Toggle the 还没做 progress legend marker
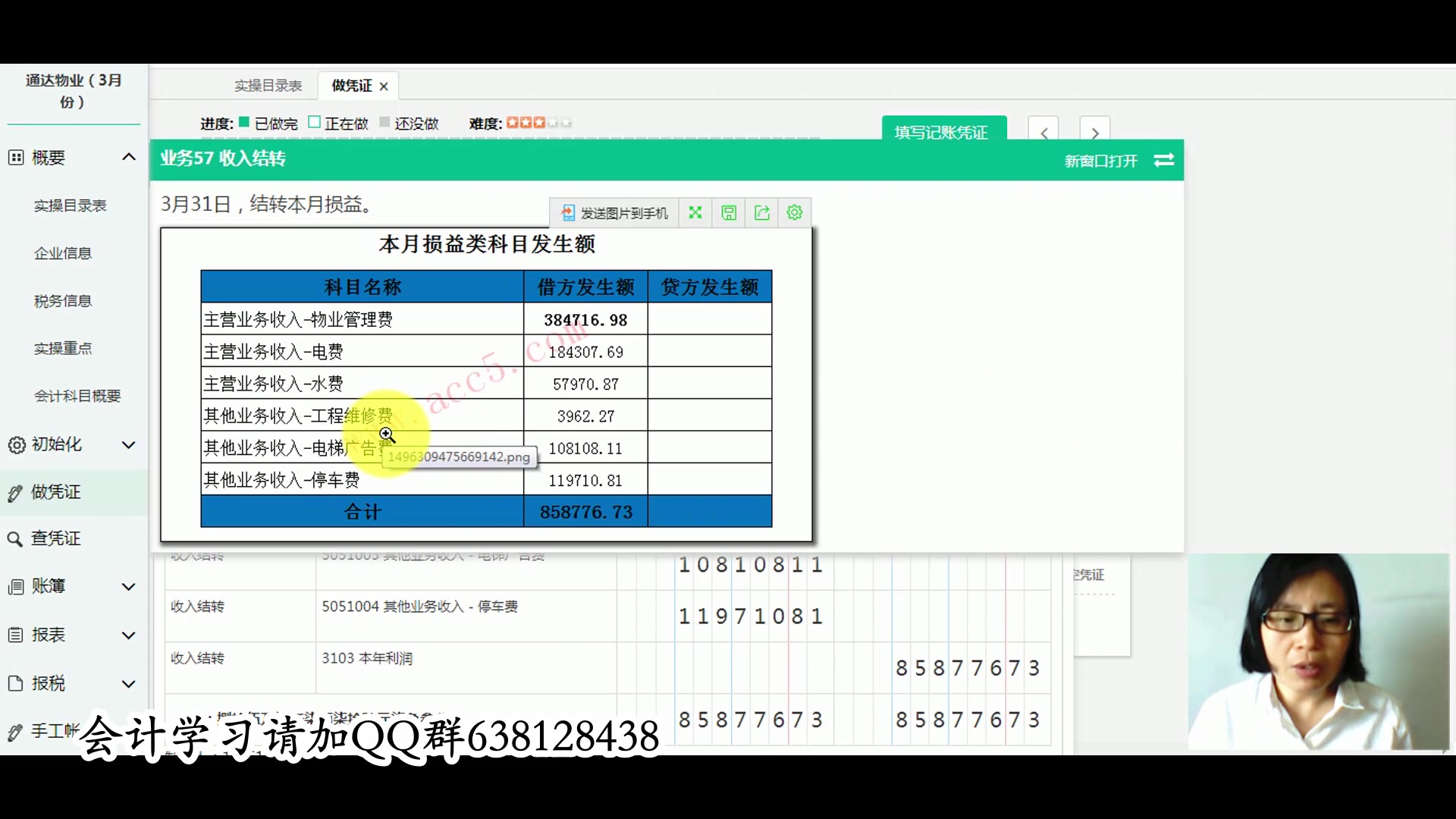Viewport: 1456px width, 819px height. (386, 122)
